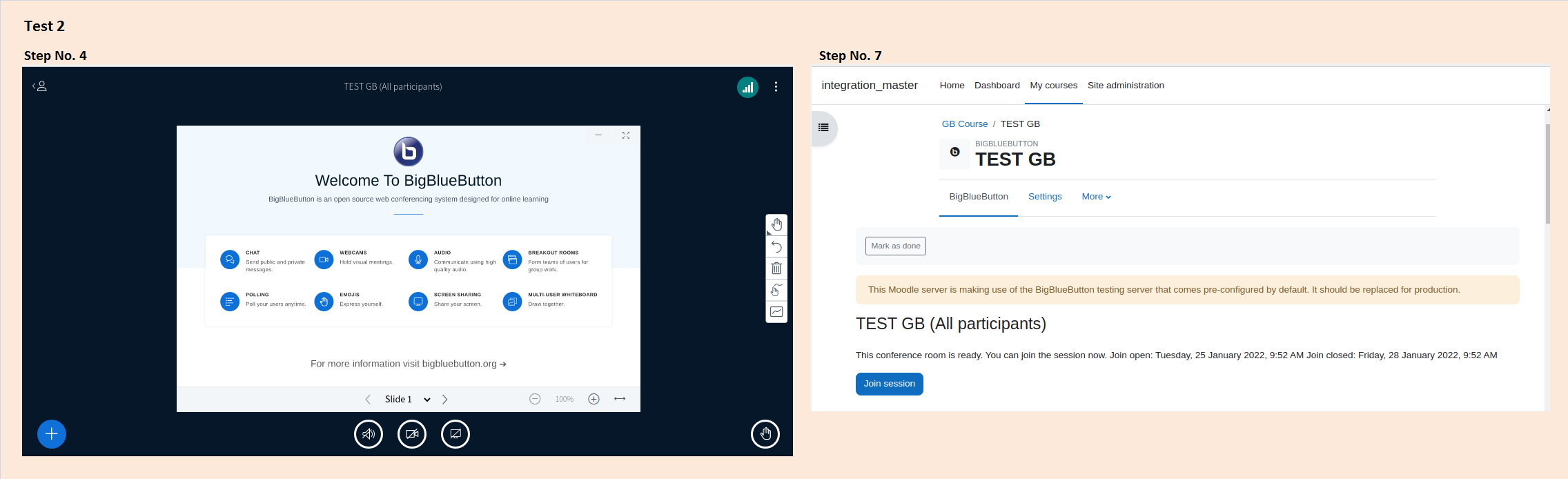This screenshot has width=1568, height=479.
Task: Open the integration_master site link
Action: tap(870, 86)
